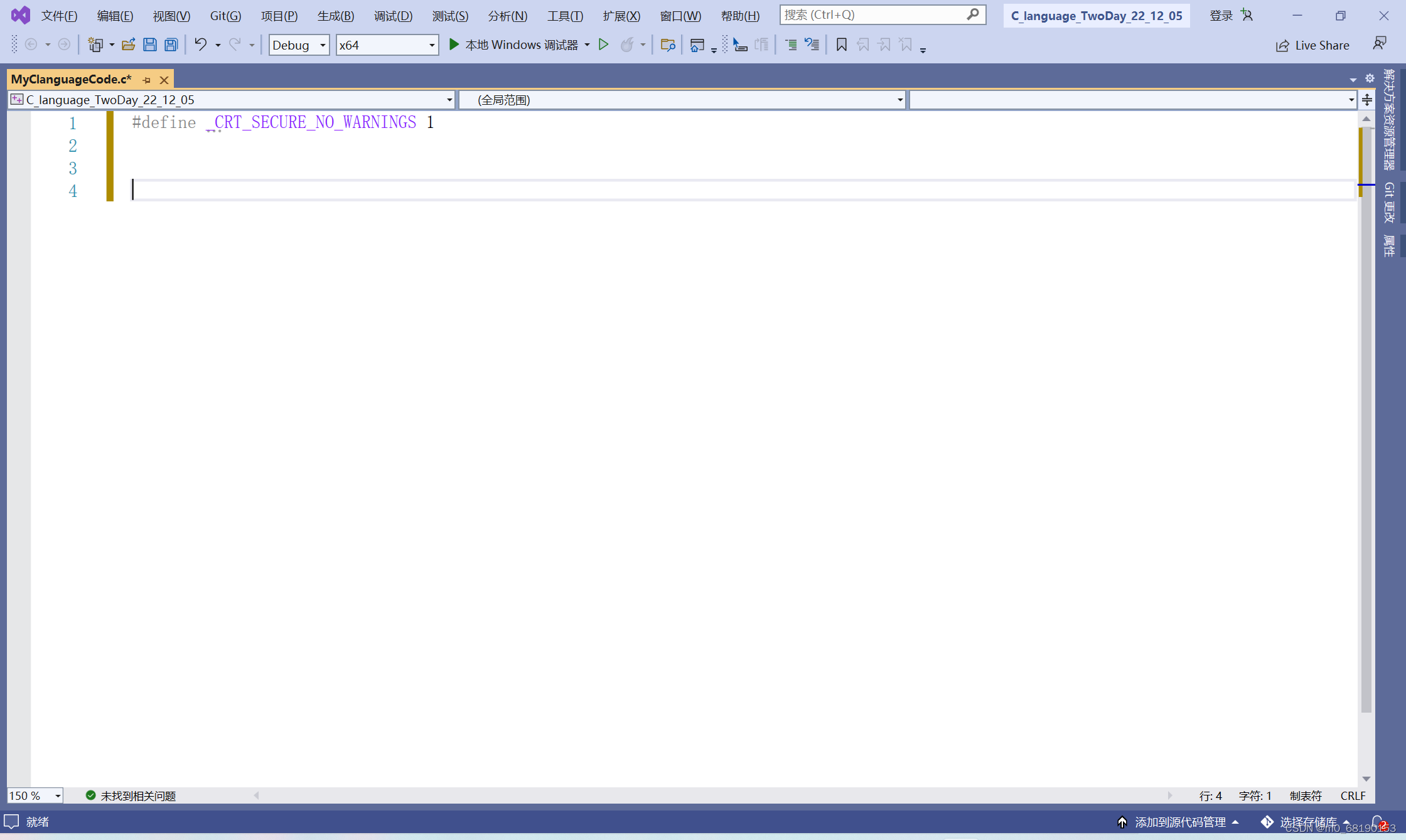Click the Visual Studio logo icon
Viewport: 1406px width, 840px height.
coord(20,15)
